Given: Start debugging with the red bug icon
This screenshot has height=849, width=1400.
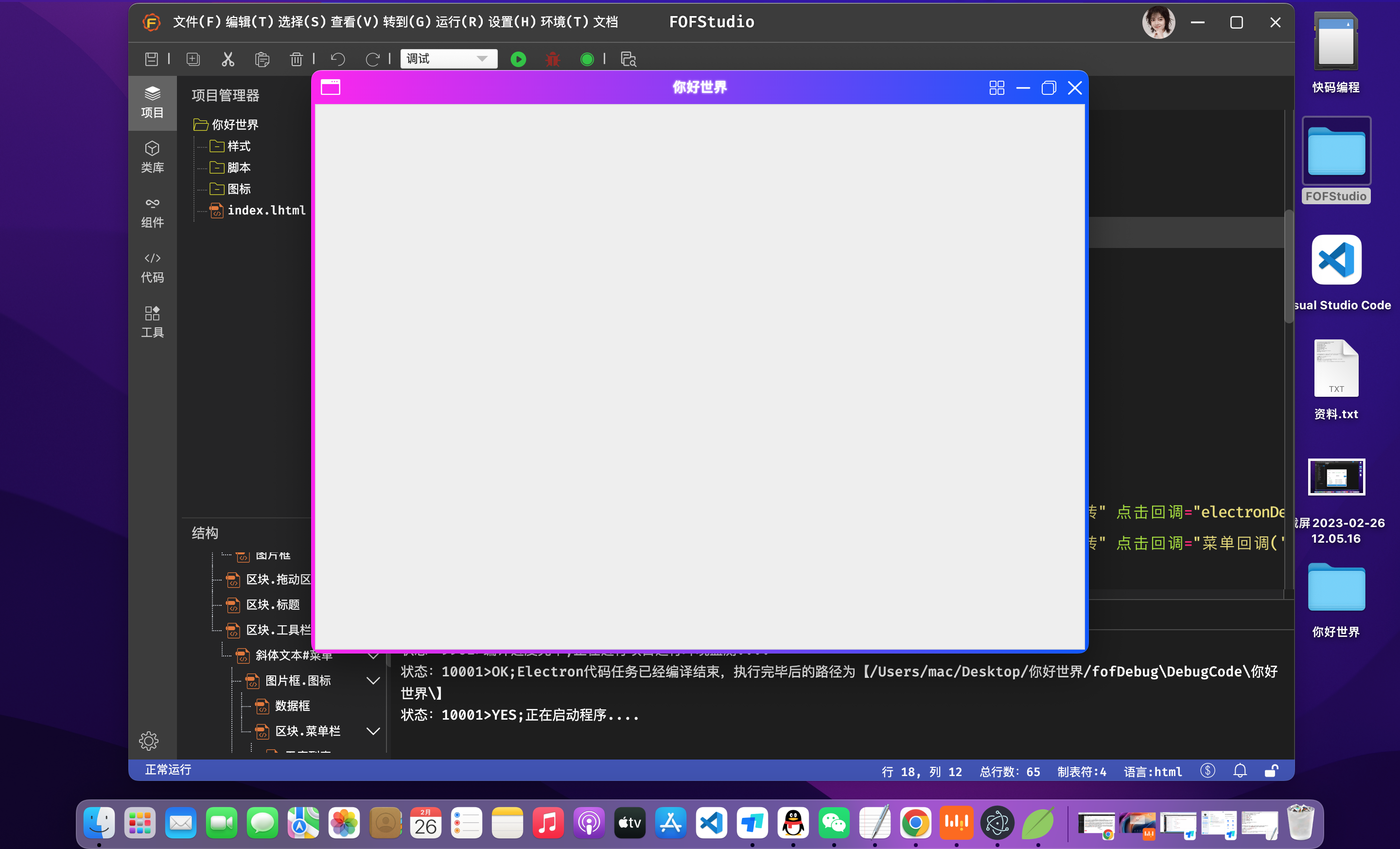Looking at the screenshot, I should pyautogui.click(x=553, y=58).
